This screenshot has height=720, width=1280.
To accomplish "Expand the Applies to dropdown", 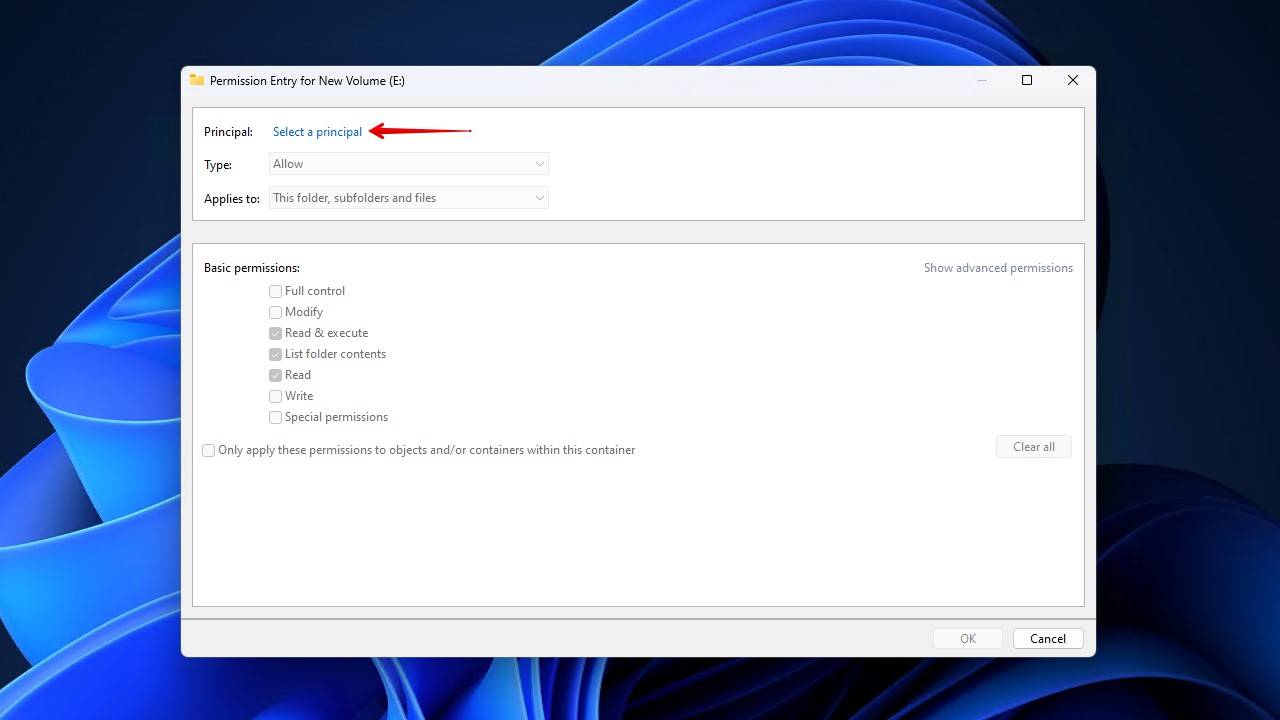I will (x=408, y=198).
